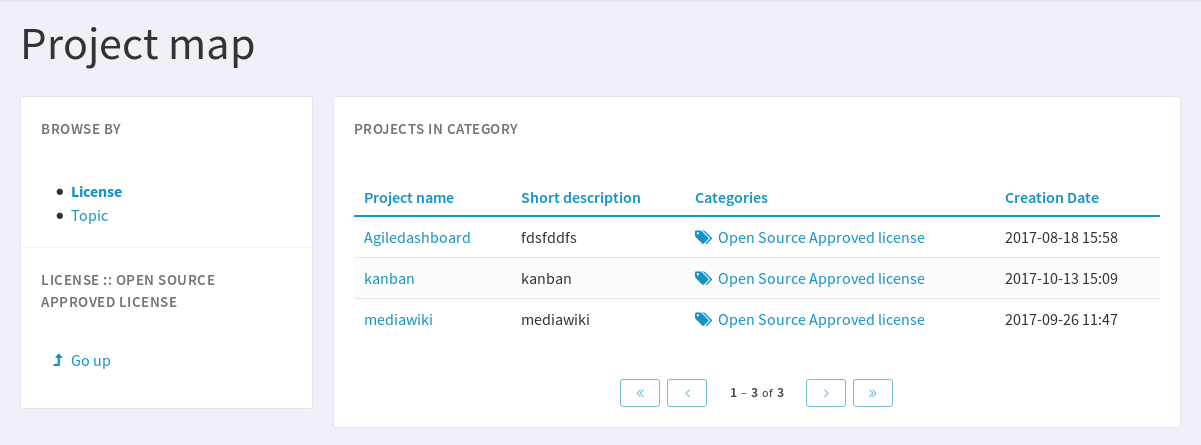
Task: Browse projects by License
Action: 96,192
